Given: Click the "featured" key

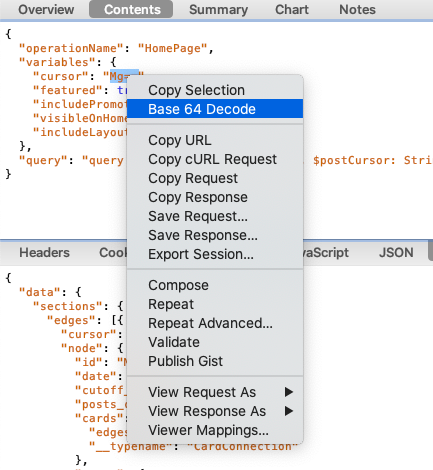Looking at the screenshot, I should (x=68, y=90).
